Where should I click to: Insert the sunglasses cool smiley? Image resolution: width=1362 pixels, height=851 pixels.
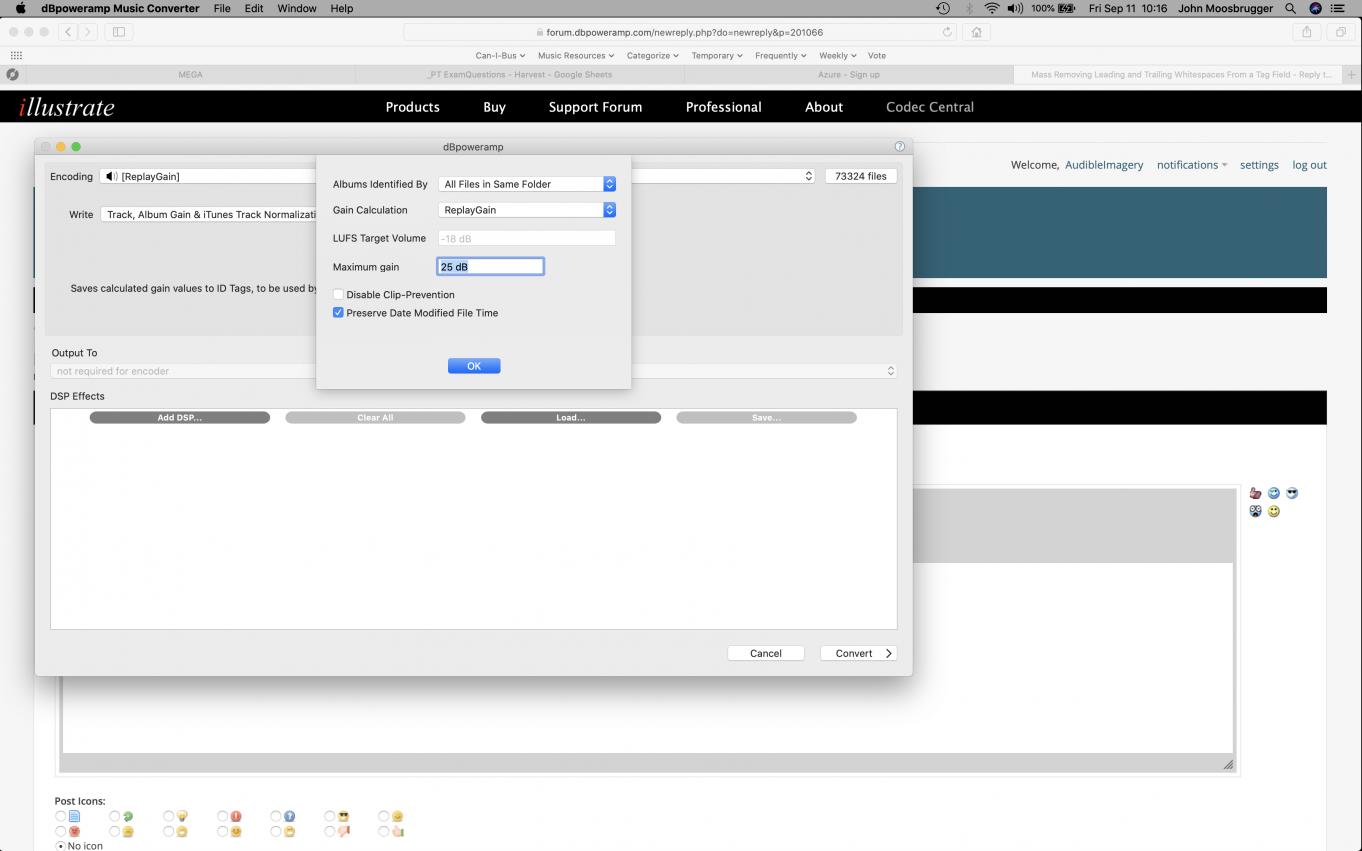[x=1292, y=493]
